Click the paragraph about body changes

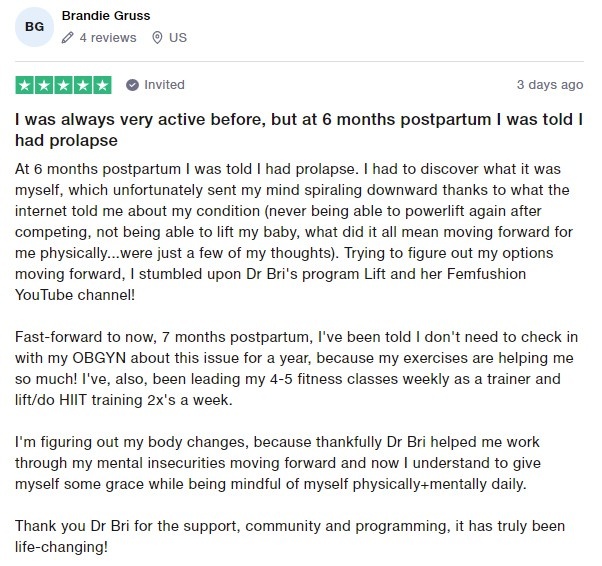point(278,463)
